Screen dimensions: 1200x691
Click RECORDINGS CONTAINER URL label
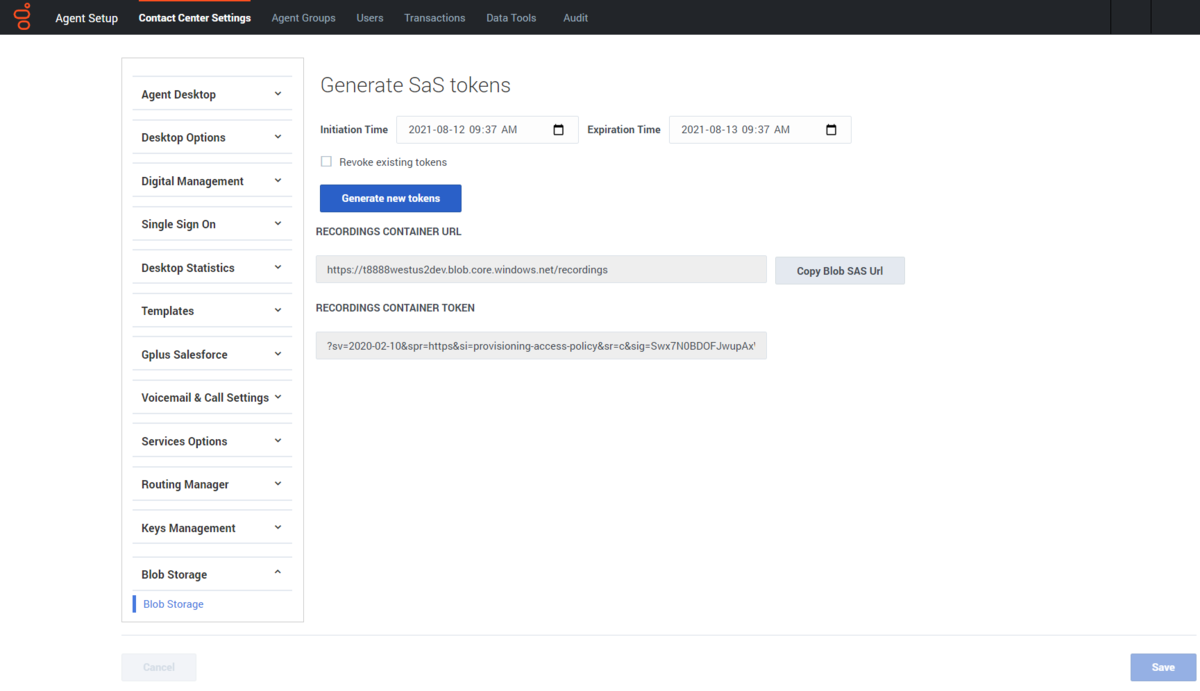click(x=389, y=231)
